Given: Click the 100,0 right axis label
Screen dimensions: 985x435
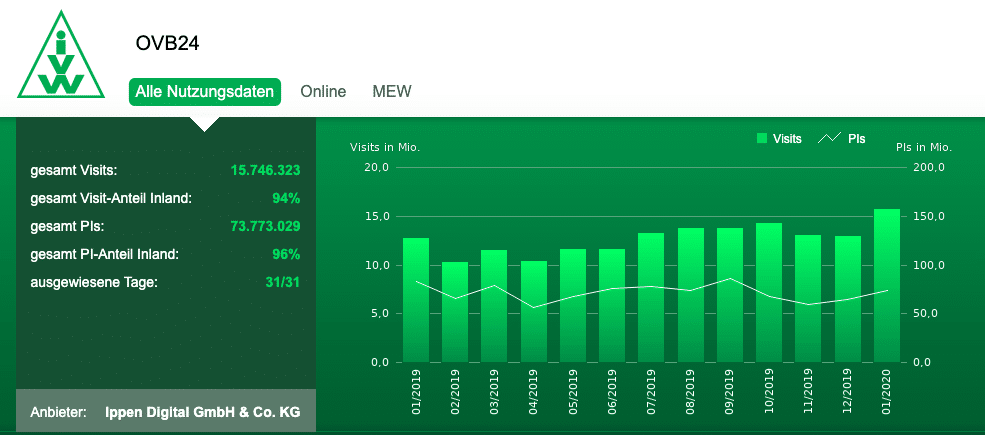Looking at the screenshot, I should (x=928, y=265).
